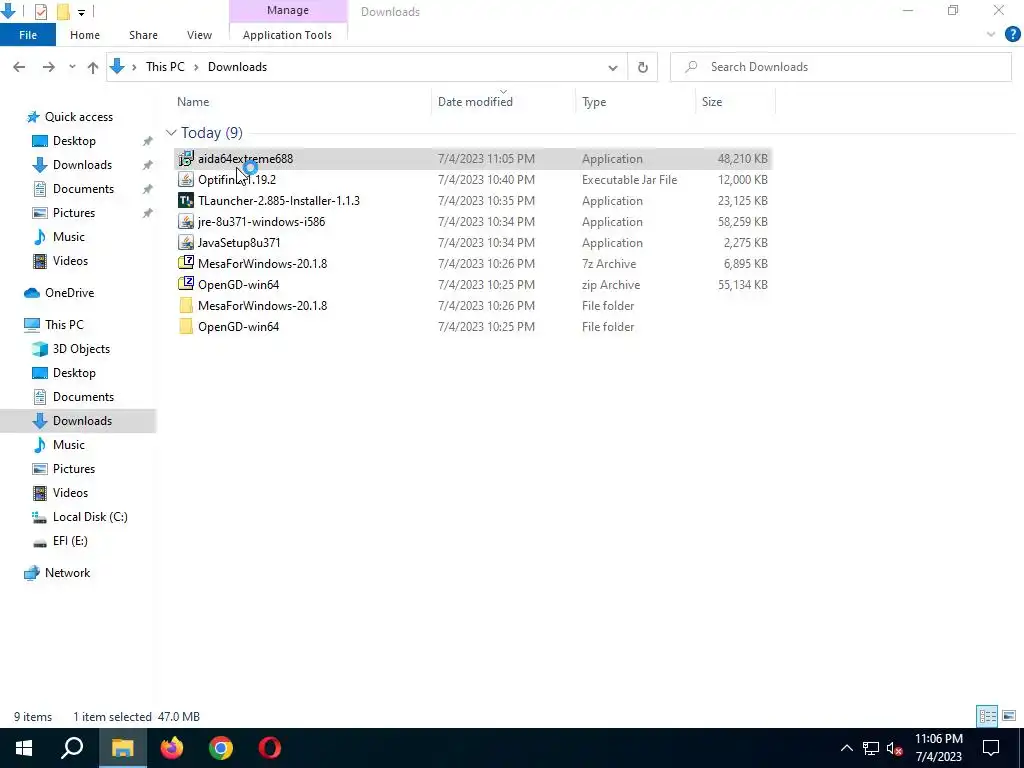This screenshot has width=1024, height=768.
Task: Open Videos under This PC
Action: click(70, 493)
